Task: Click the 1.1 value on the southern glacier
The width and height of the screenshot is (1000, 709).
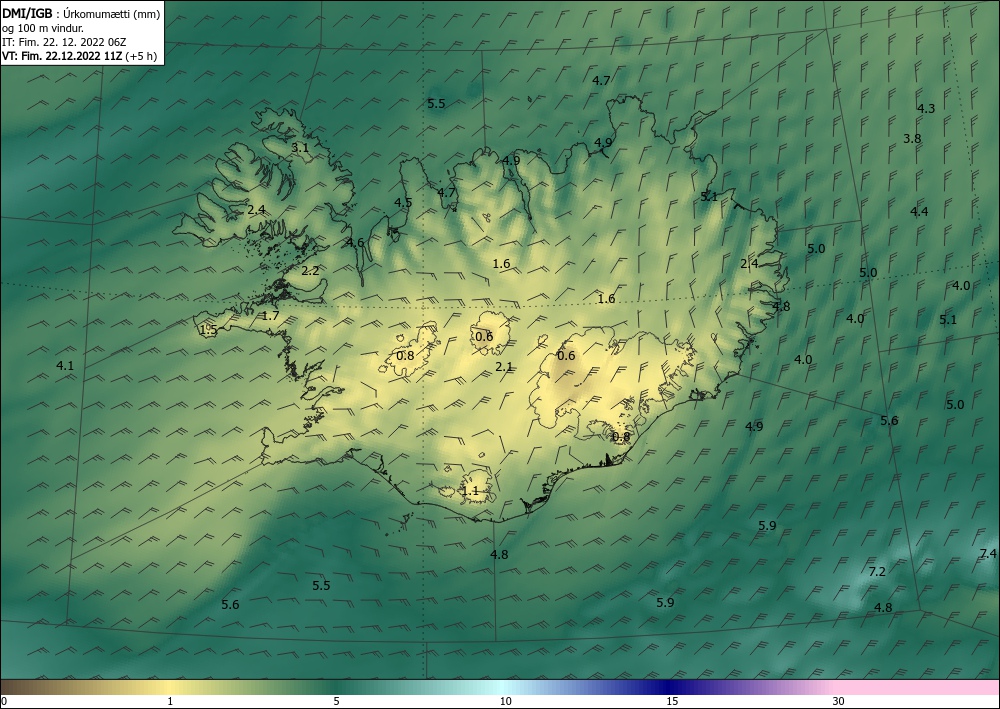Action: pos(470,491)
